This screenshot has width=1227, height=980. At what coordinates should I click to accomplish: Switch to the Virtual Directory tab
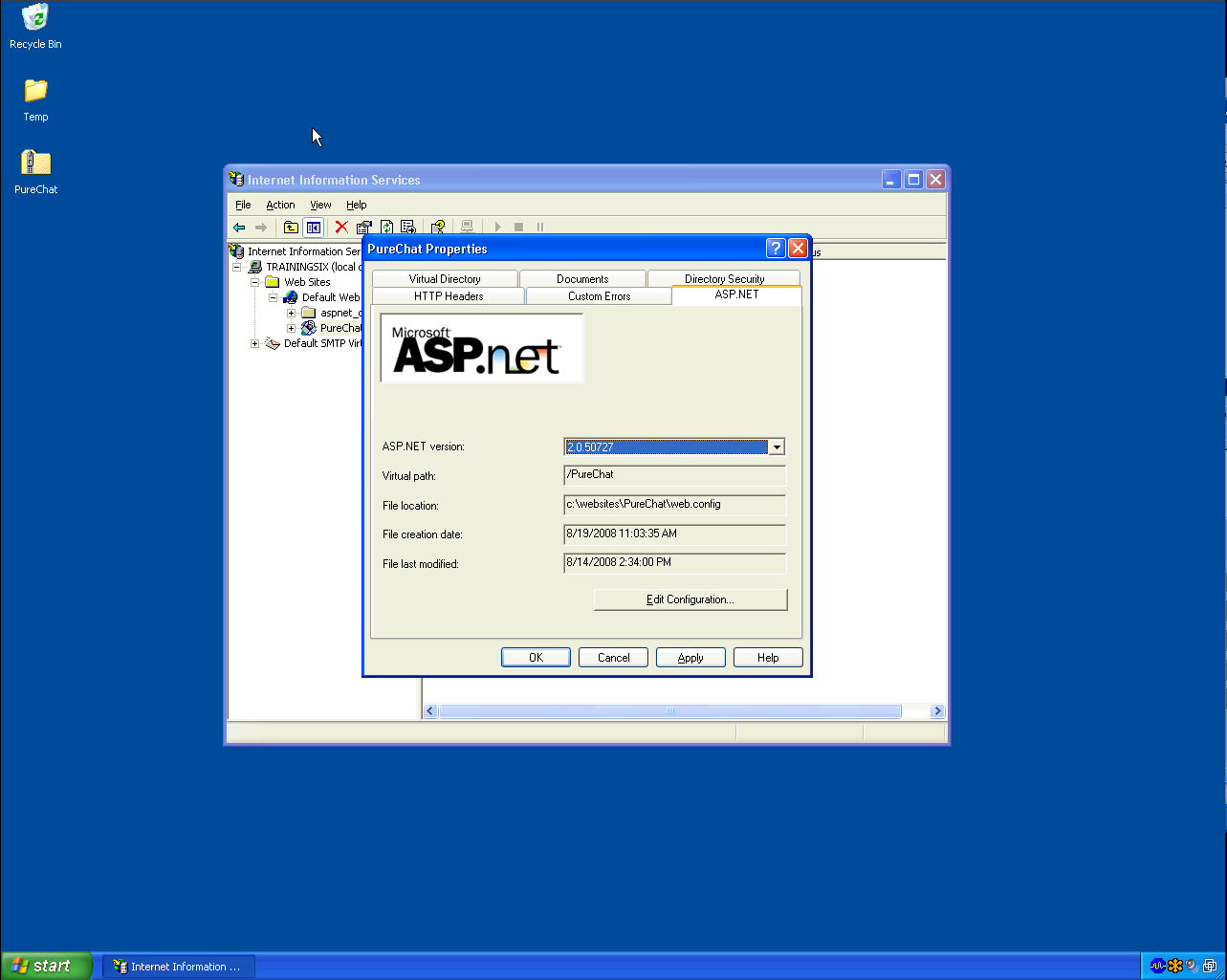click(445, 279)
